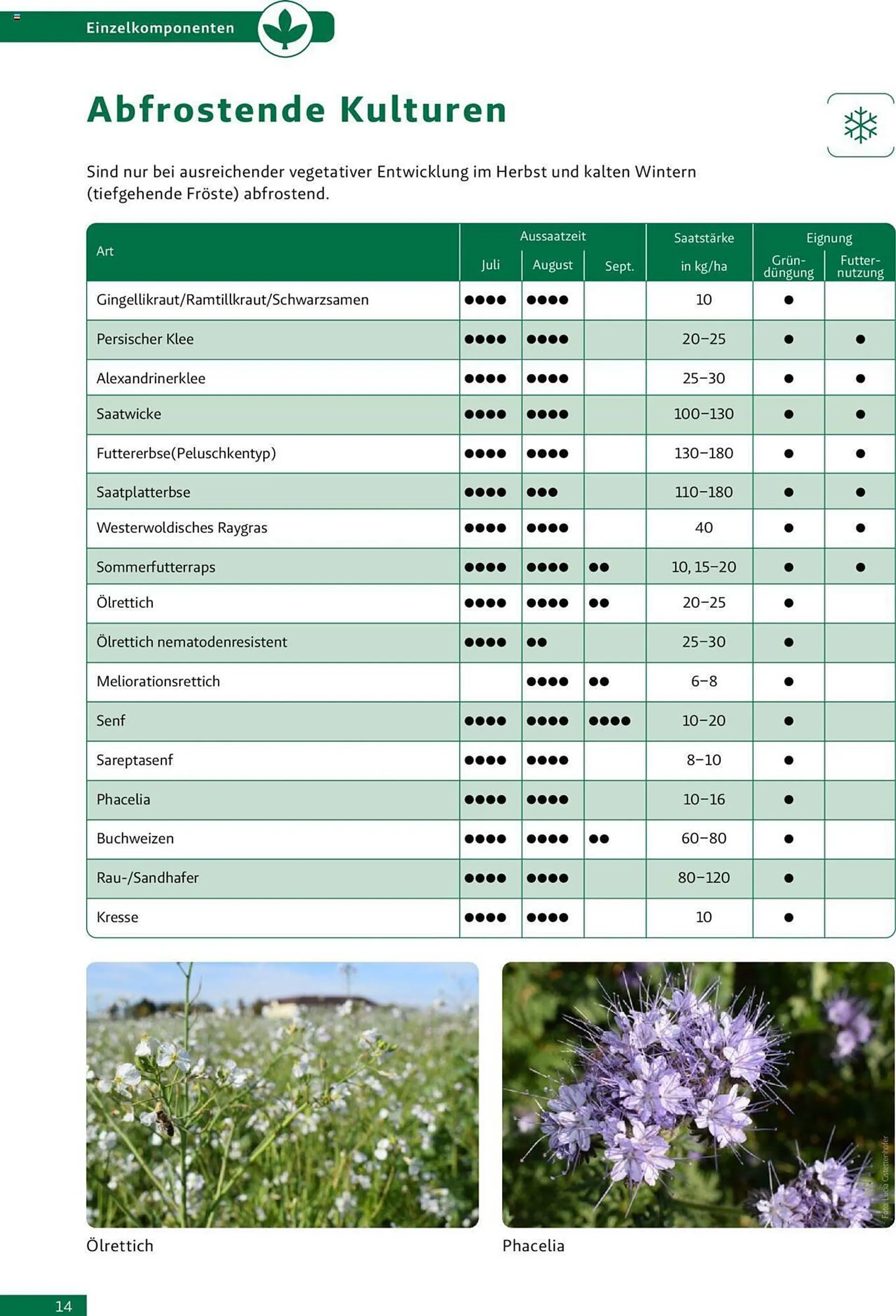Click the Aussaatzeit column header
Image resolution: width=896 pixels, height=1316 pixels.
coord(553,236)
